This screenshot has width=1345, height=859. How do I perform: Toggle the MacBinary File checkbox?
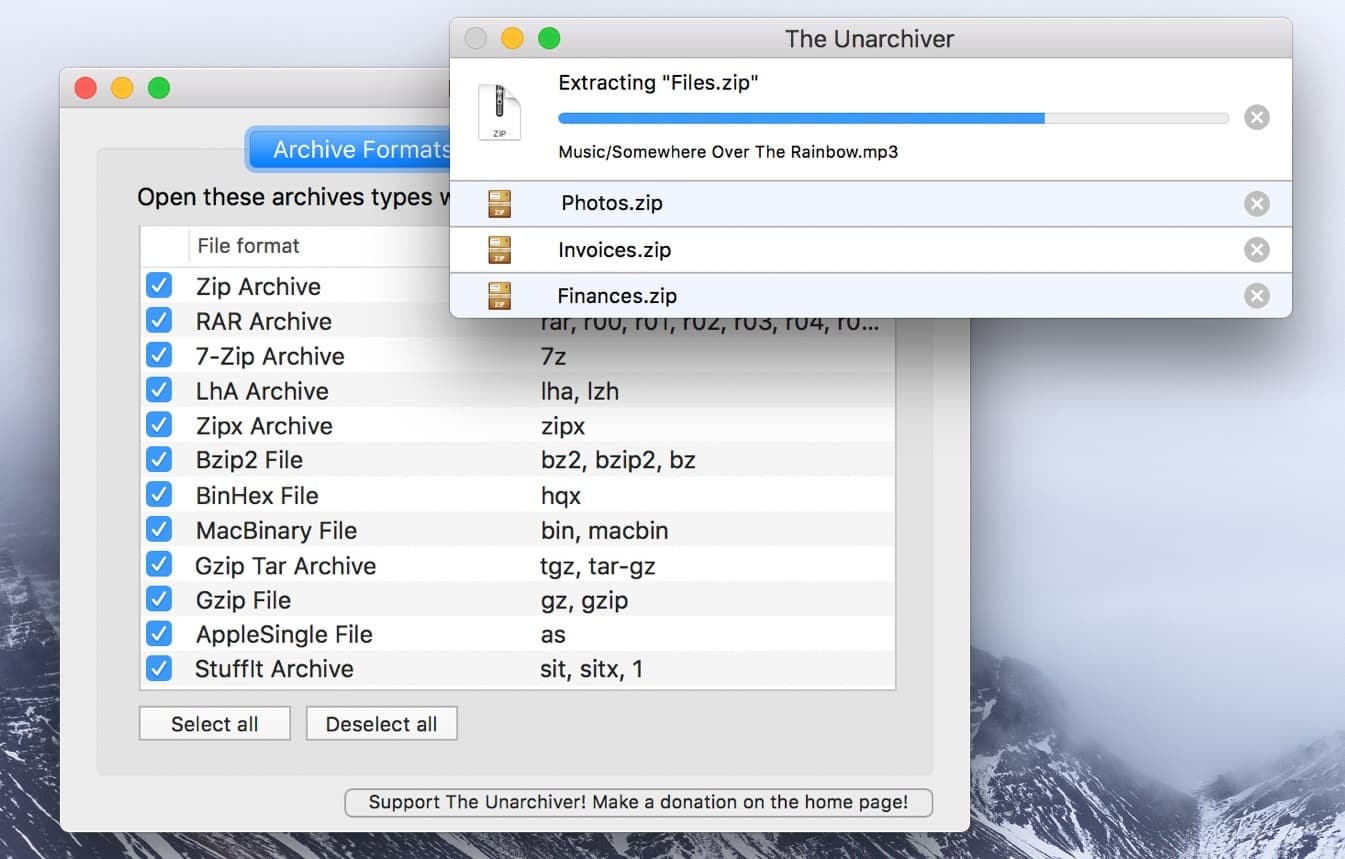click(159, 529)
